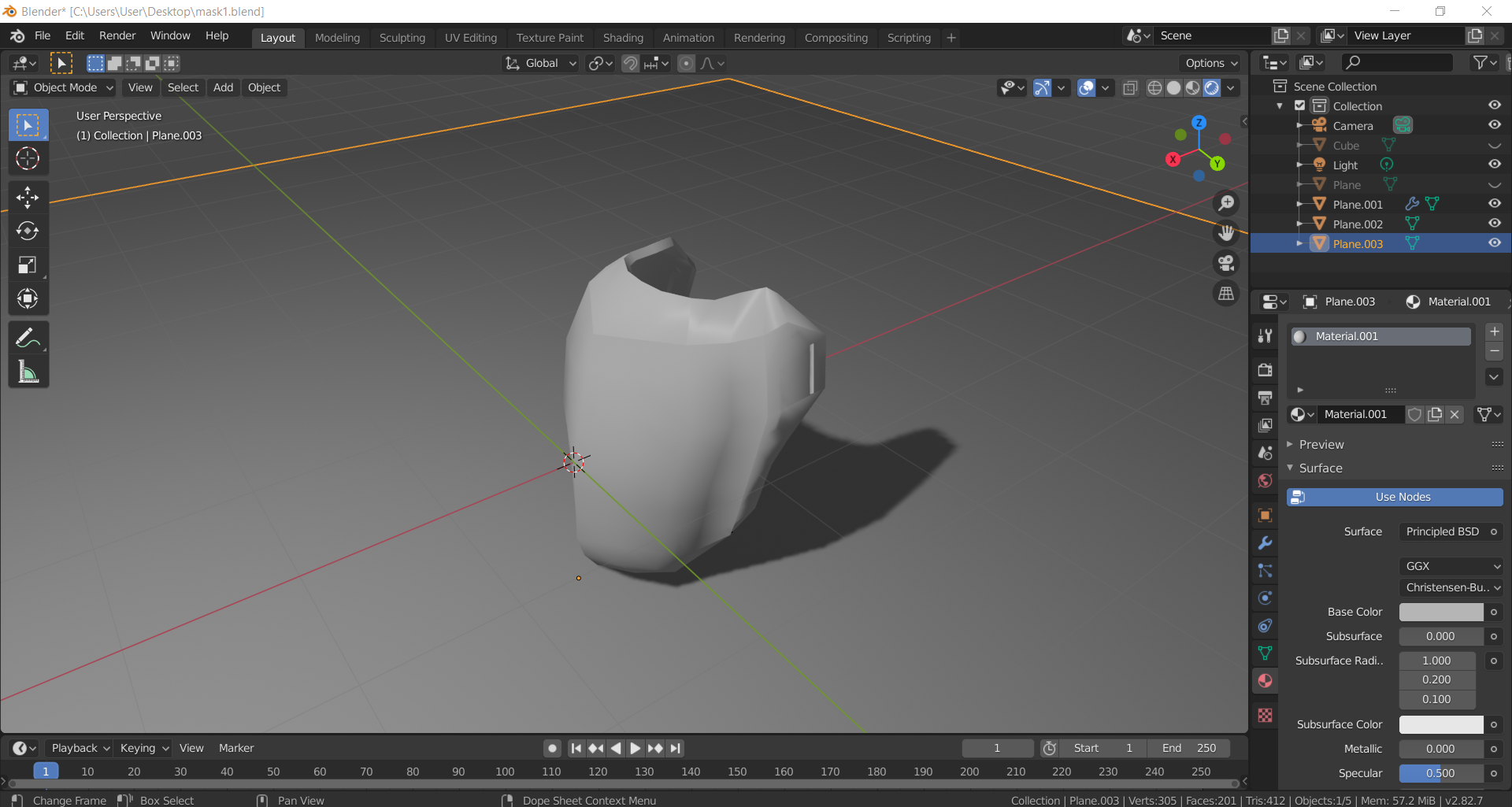1512x807 pixels.
Task: Select the Move tool
Action: pyautogui.click(x=28, y=198)
